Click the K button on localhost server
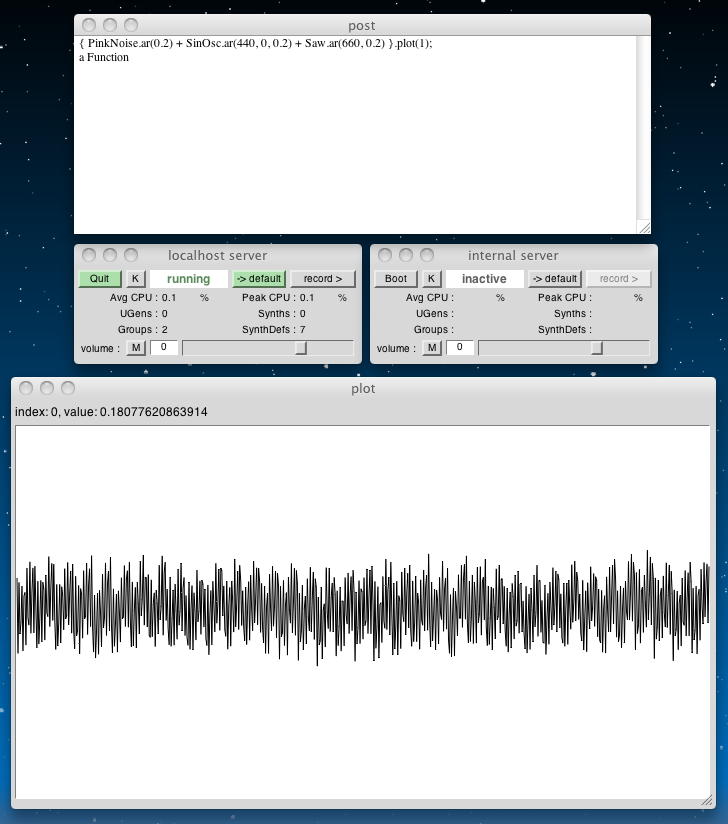Viewport: 728px width, 824px height. coord(136,279)
